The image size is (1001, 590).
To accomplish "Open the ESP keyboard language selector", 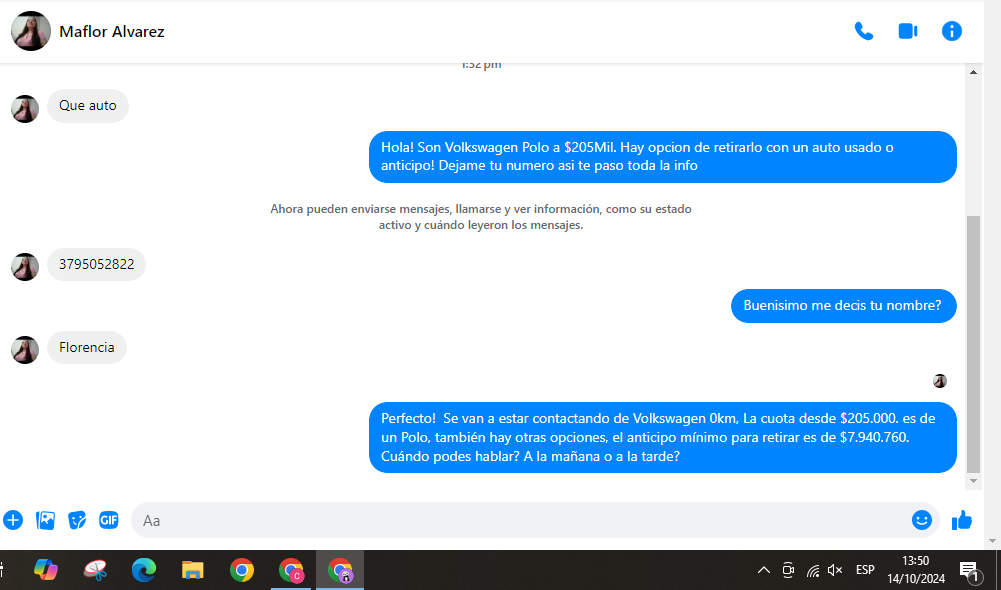I will [x=865, y=570].
